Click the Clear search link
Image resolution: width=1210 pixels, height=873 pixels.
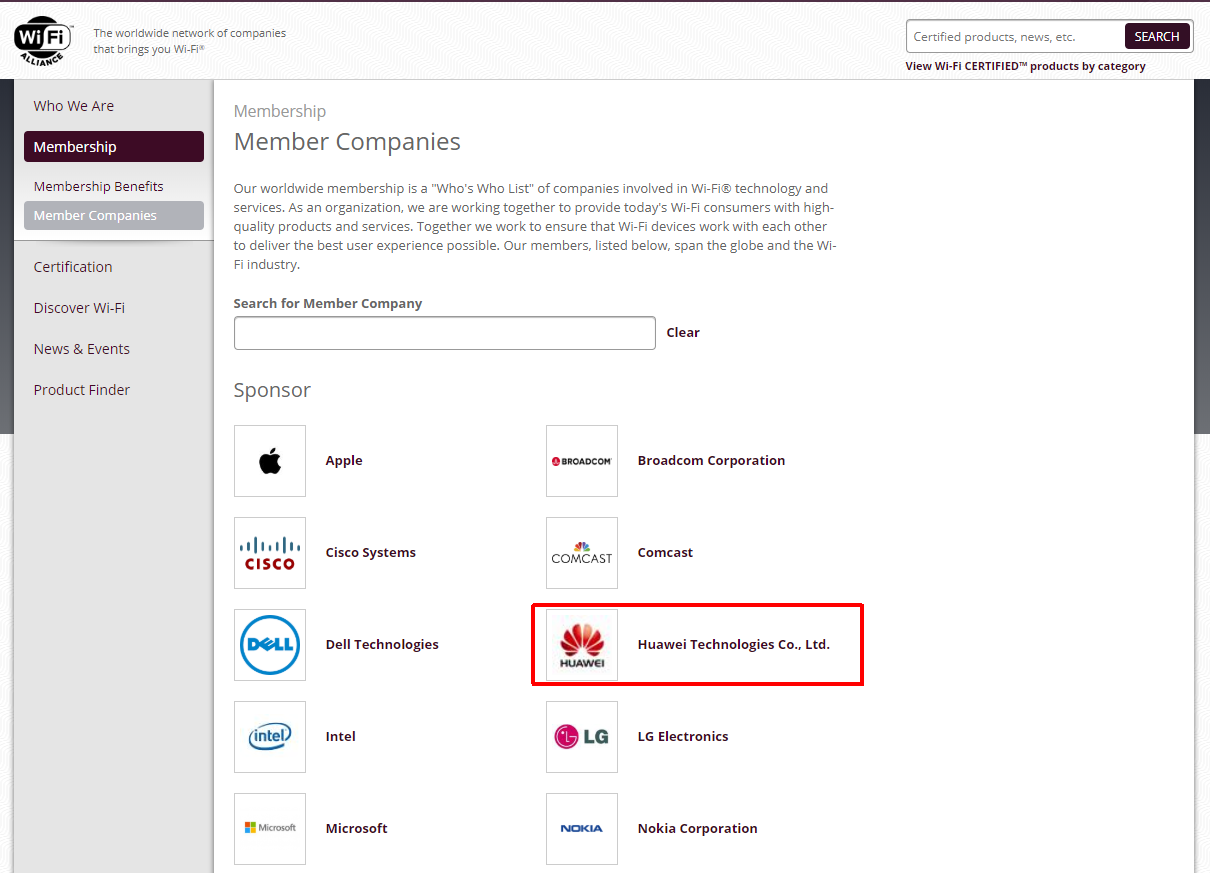[683, 333]
